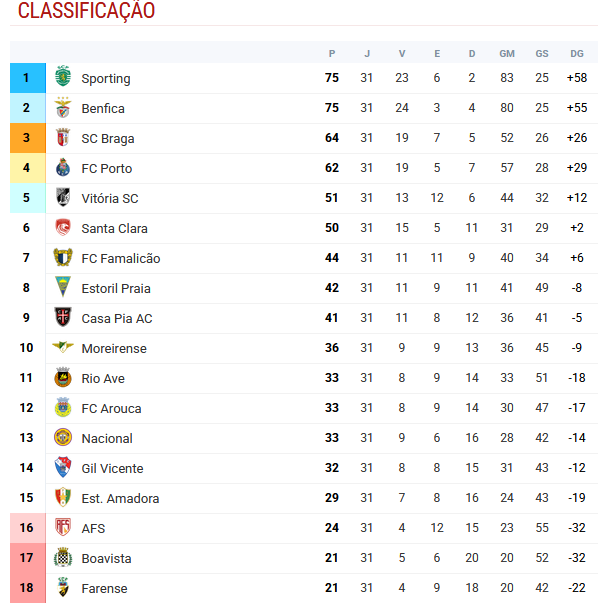Click the Boavista checkered crest icon
The width and height of the screenshot is (598, 603).
[63, 558]
